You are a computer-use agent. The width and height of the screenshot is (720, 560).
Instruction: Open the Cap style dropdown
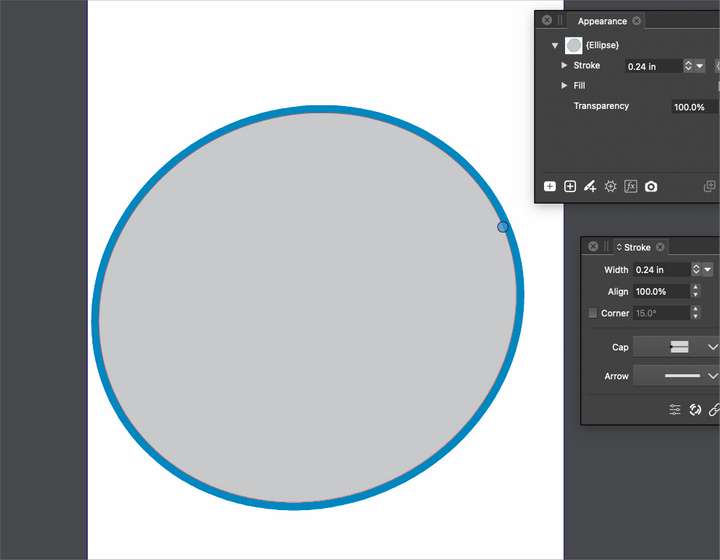click(712, 347)
